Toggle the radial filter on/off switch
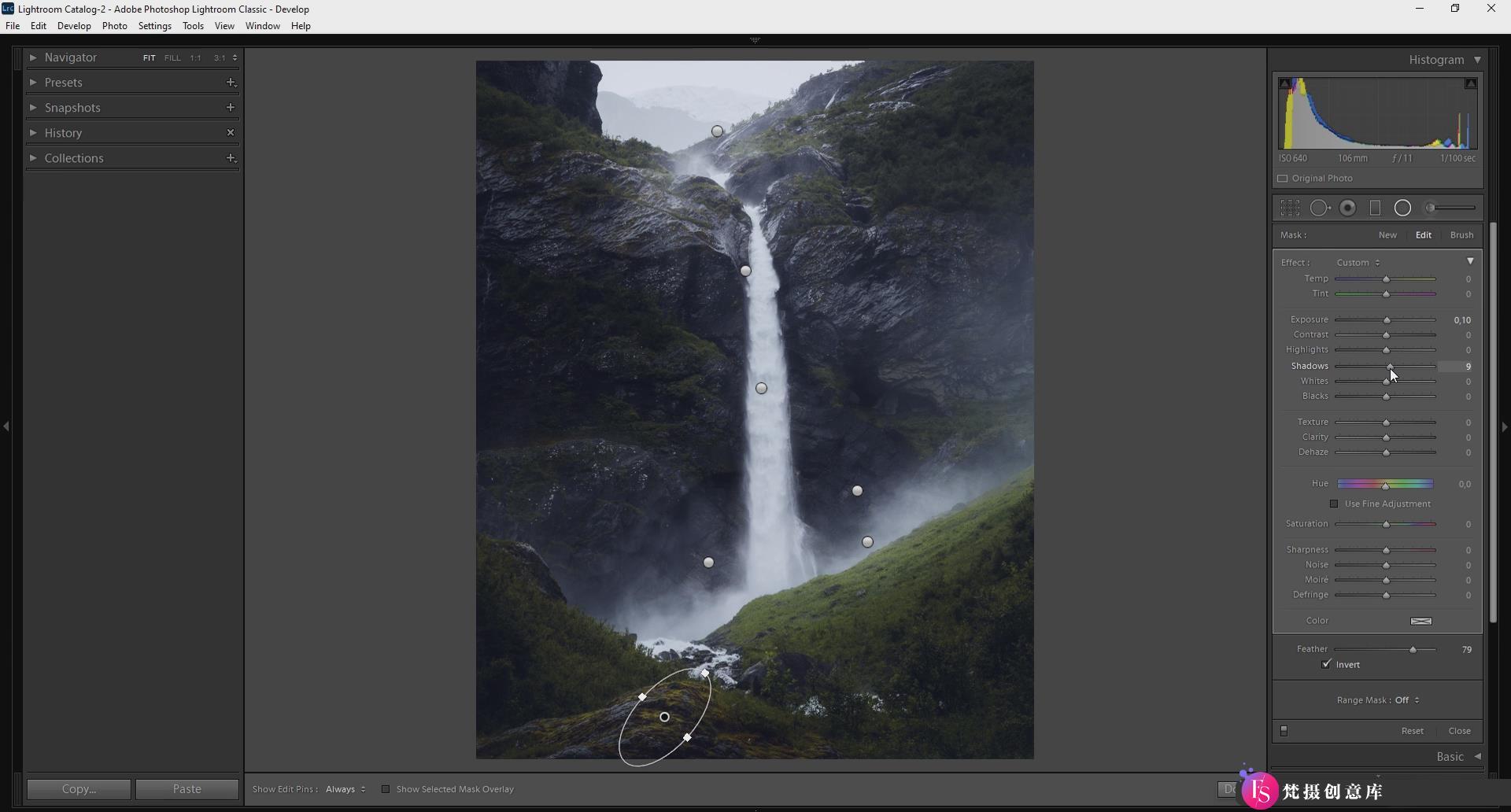 (1284, 730)
